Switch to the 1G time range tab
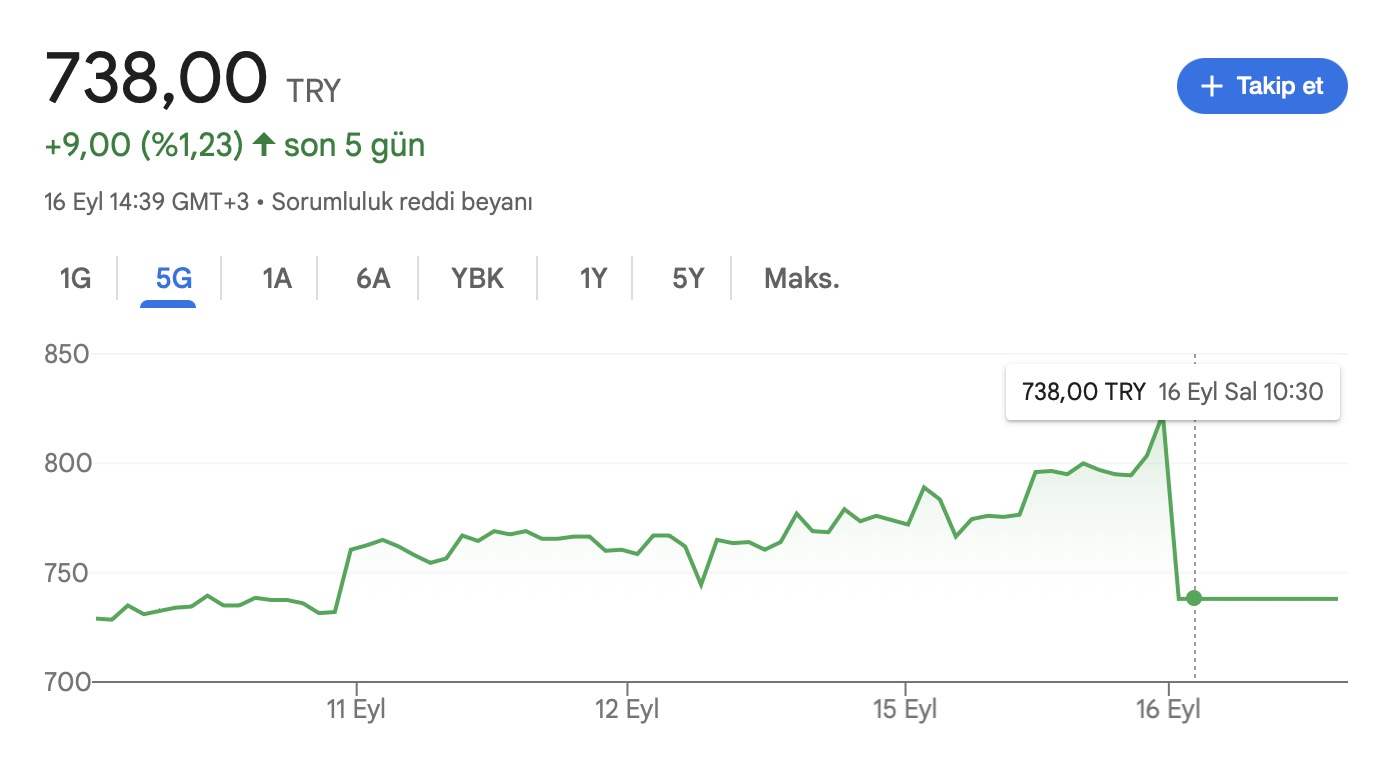 [75, 278]
